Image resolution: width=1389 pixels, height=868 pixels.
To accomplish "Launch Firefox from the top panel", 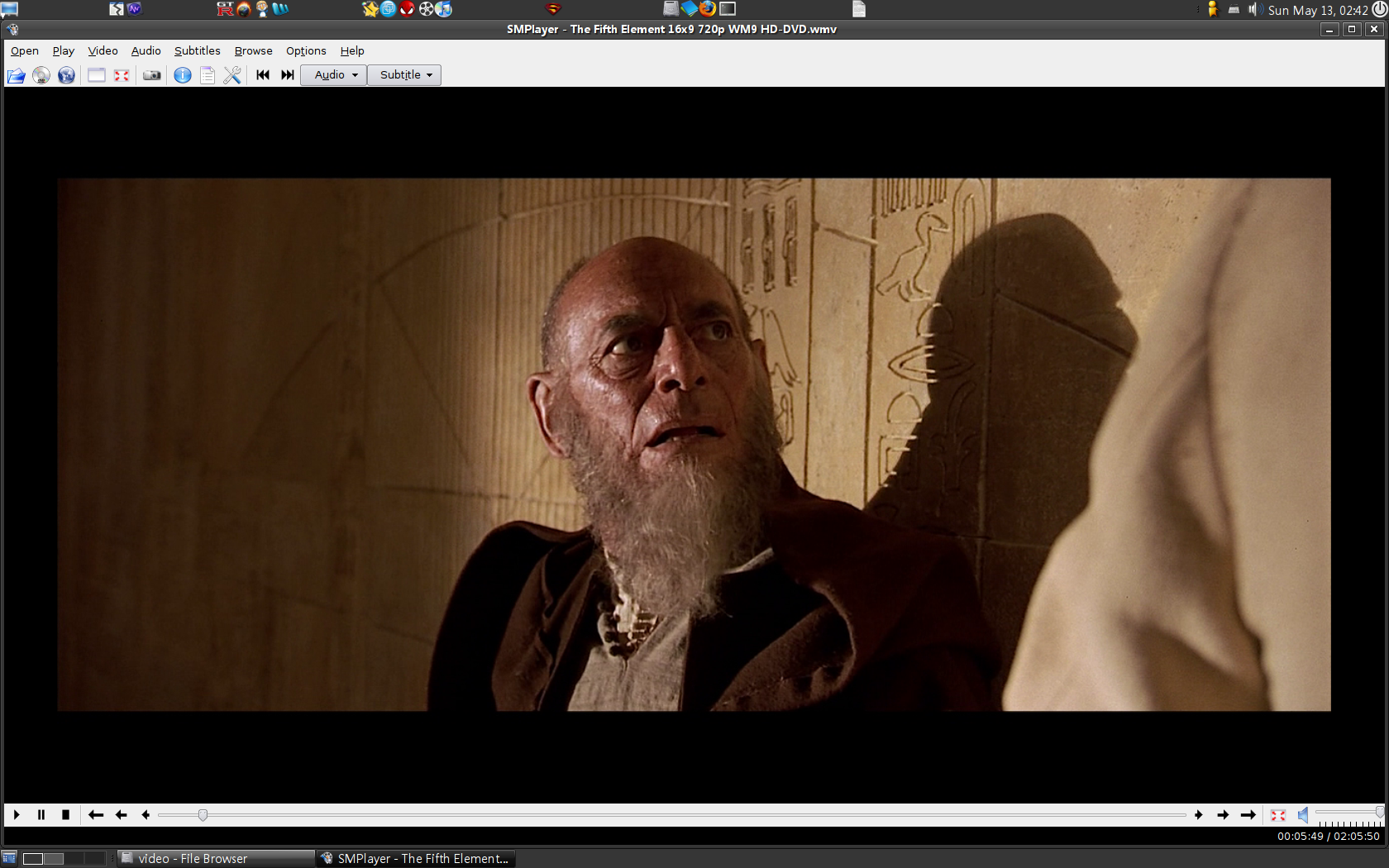I will 708,9.
